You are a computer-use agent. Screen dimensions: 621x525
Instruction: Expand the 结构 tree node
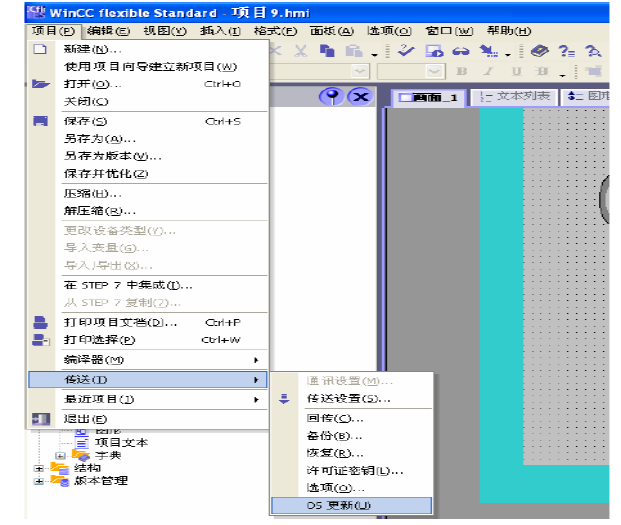38,468
